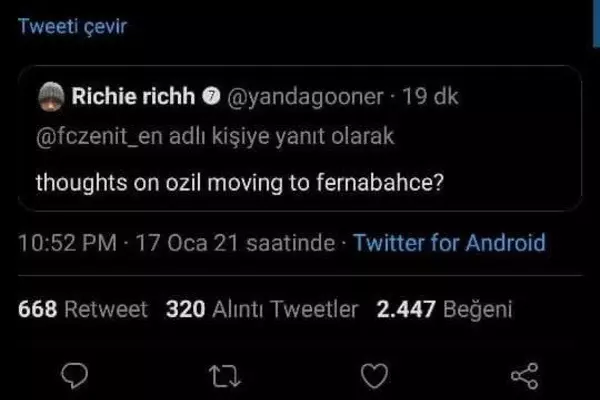The height and width of the screenshot is (400, 600).
Task: Show the 320 Alıntı Tweetler list
Action: [x=262, y=310]
